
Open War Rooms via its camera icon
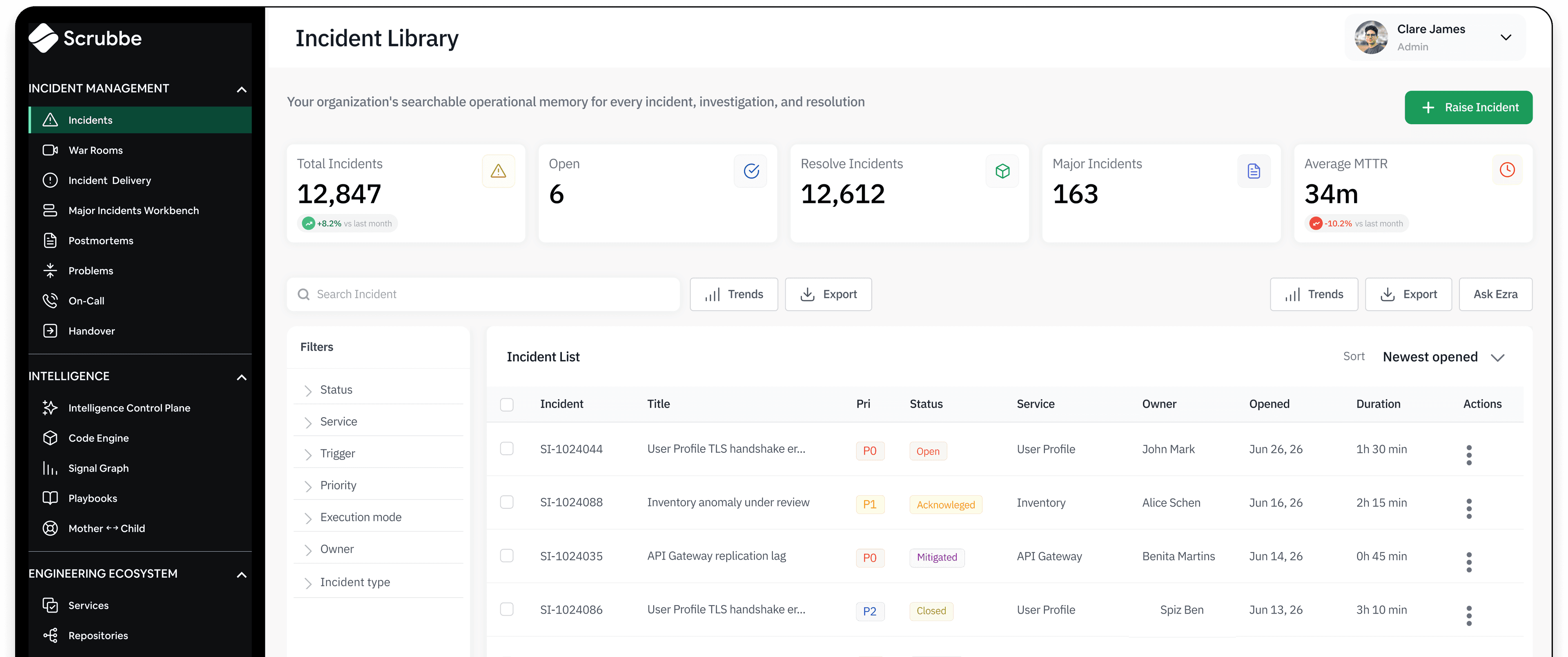pyautogui.click(x=51, y=150)
